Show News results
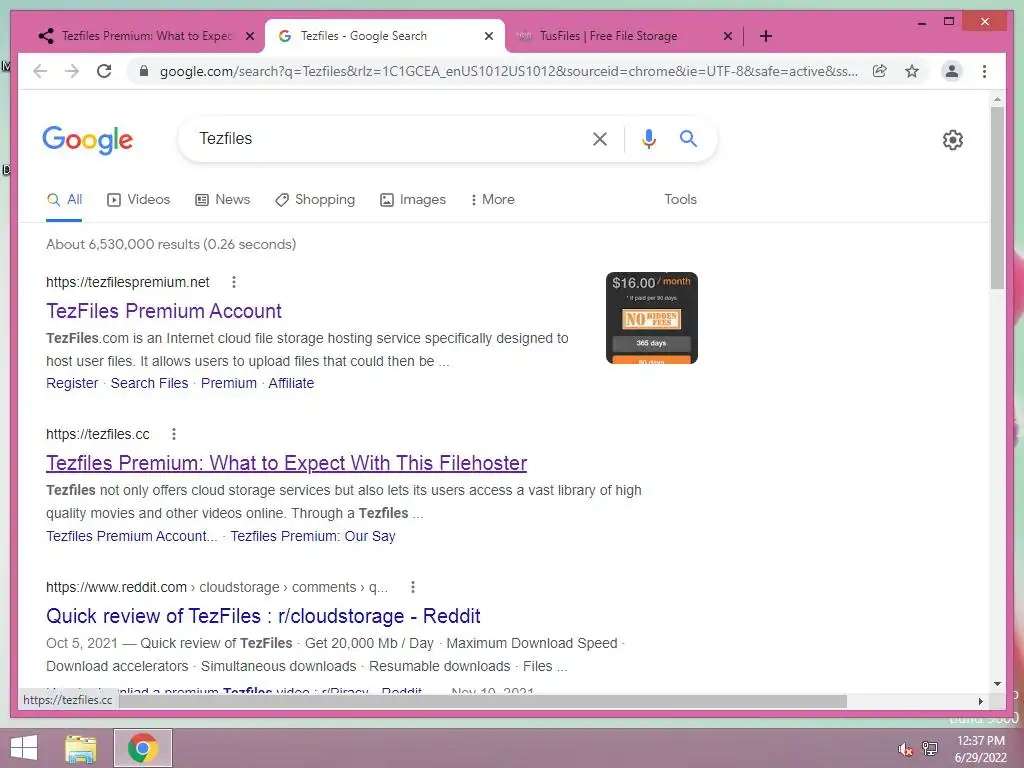 [x=223, y=200]
